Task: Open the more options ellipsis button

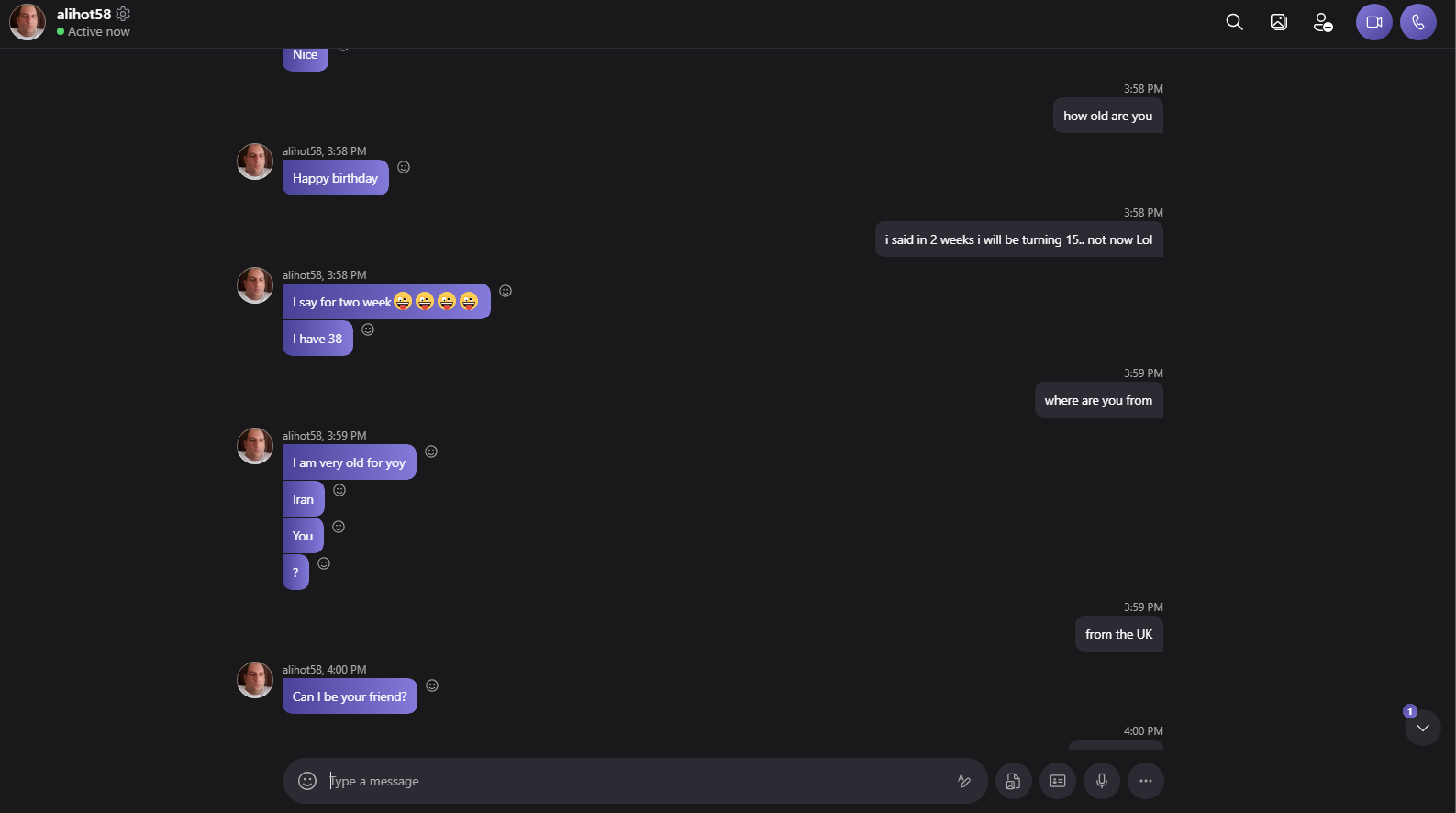Action: click(x=1145, y=781)
